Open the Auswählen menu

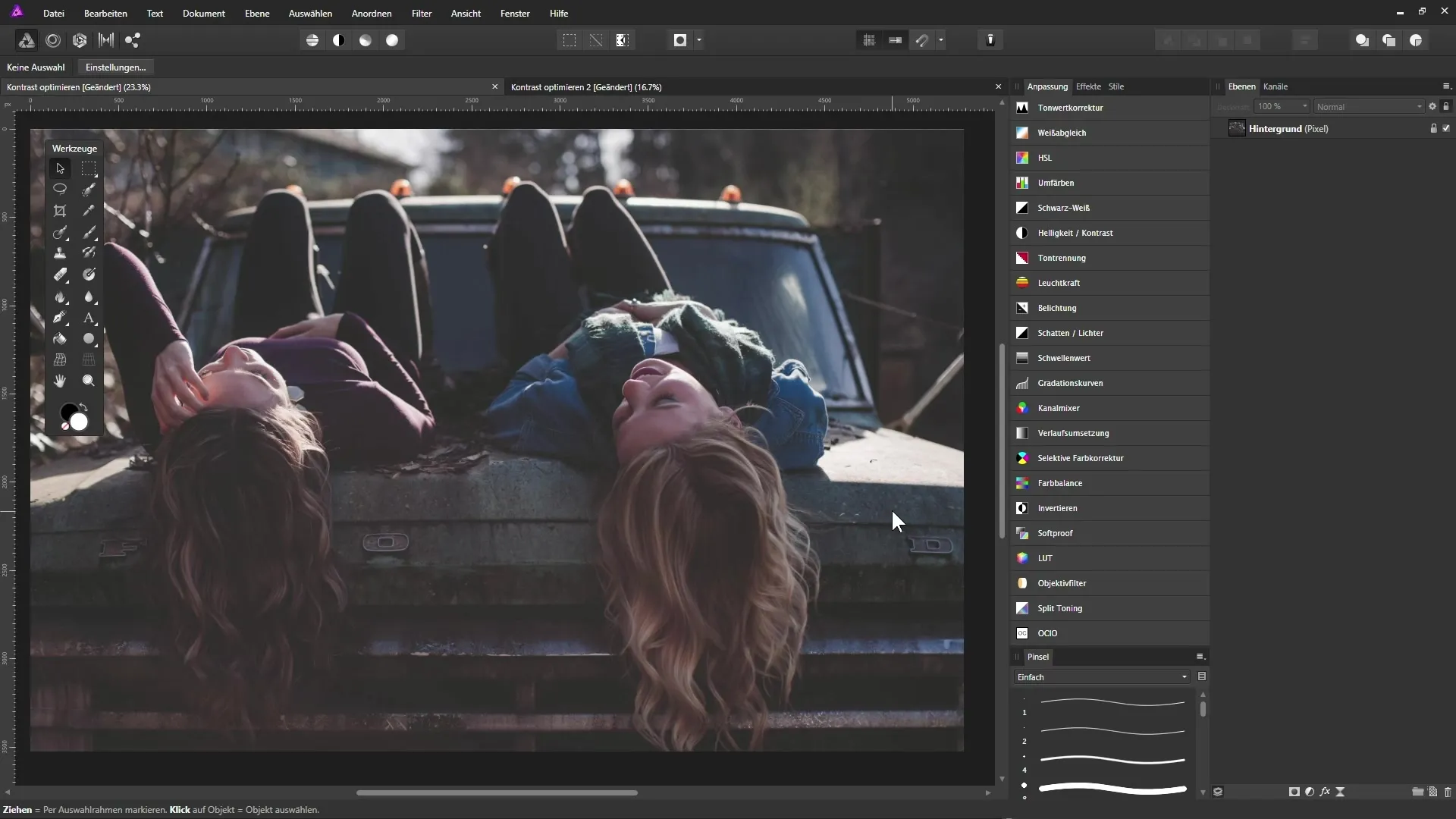(x=310, y=14)
